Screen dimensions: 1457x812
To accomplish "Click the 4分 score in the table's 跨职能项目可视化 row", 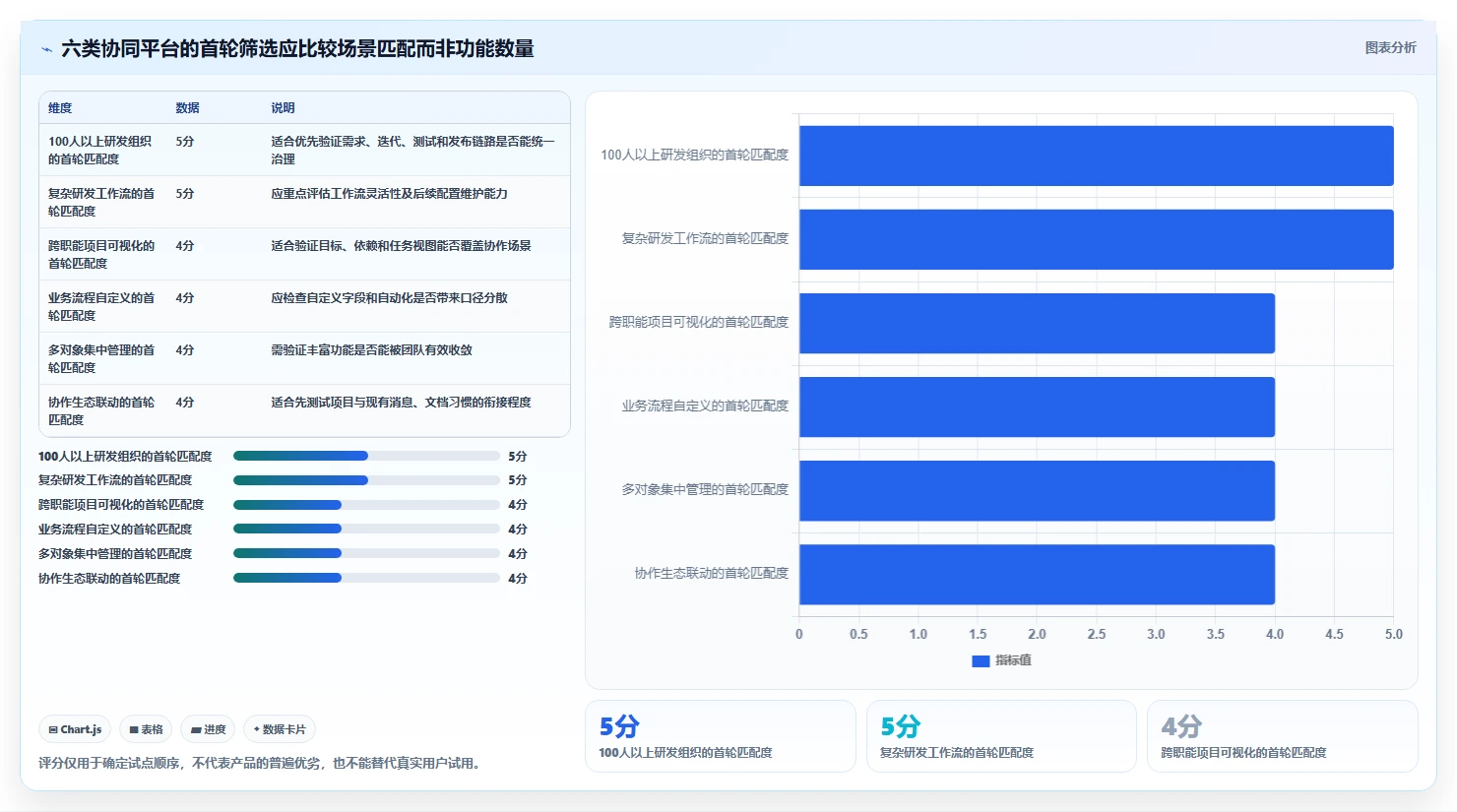I will (185, 246).
